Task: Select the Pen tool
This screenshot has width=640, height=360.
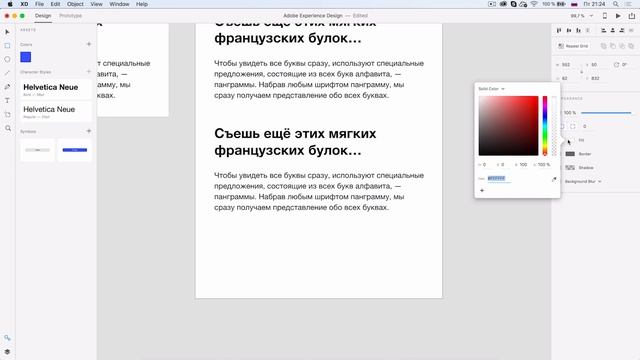Action: [7, 87]
